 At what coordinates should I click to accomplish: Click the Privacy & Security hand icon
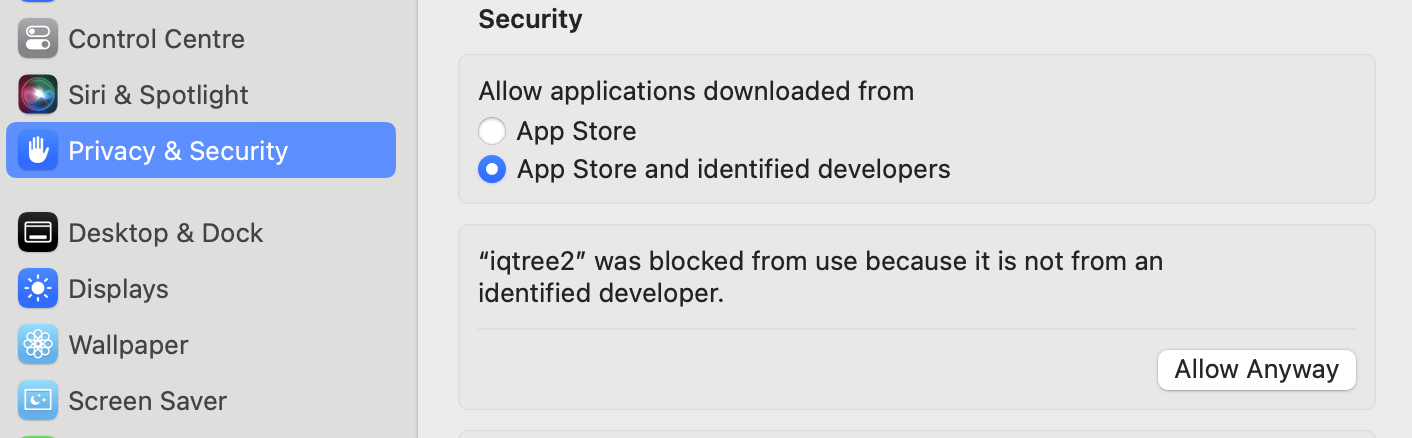(38, 150)
